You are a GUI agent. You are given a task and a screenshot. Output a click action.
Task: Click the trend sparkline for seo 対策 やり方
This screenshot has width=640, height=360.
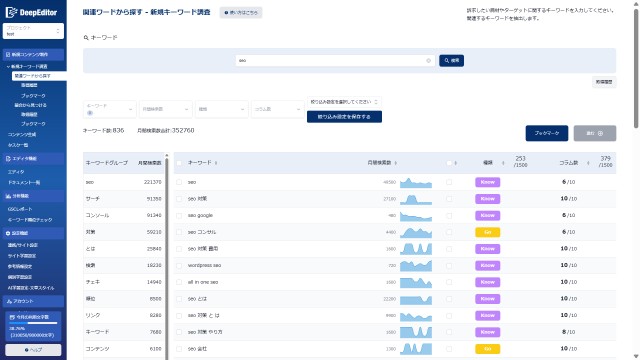click(416, 332)
